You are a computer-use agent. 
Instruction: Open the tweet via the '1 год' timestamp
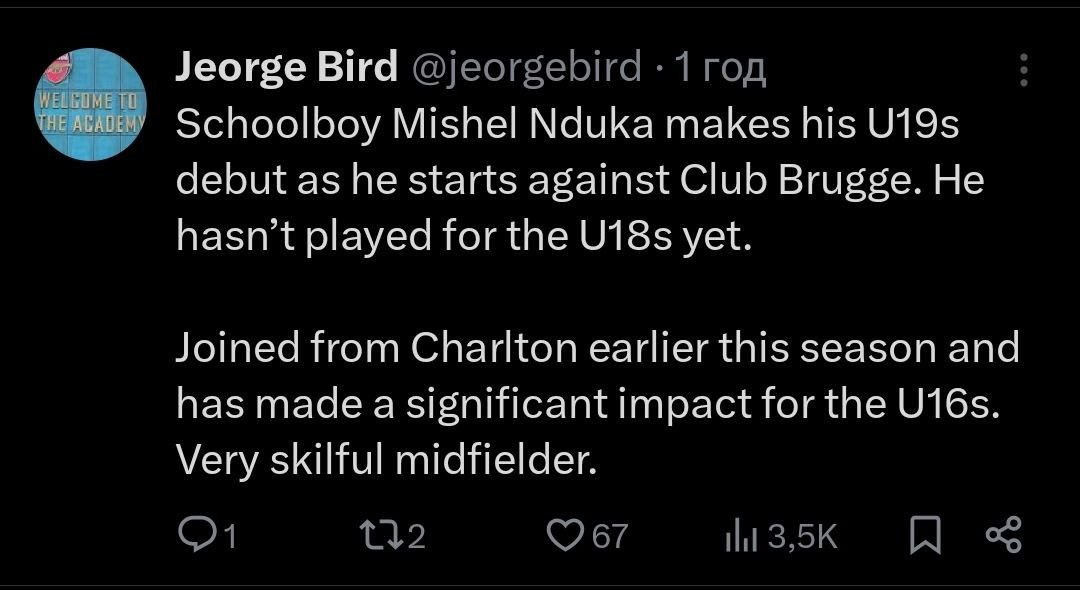coord(720,67)
